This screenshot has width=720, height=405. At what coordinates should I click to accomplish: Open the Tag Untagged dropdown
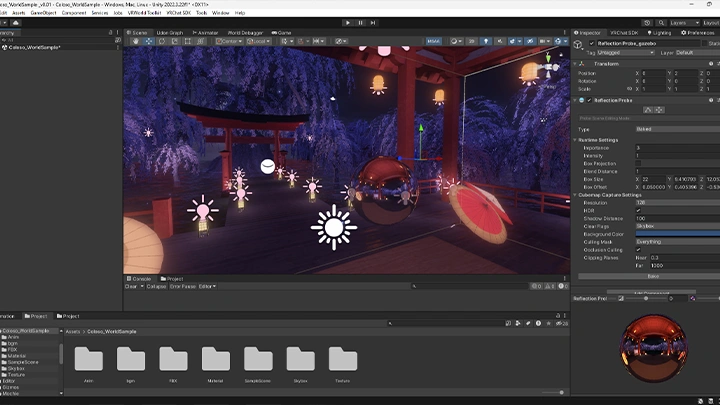click(x=625, y=53)
